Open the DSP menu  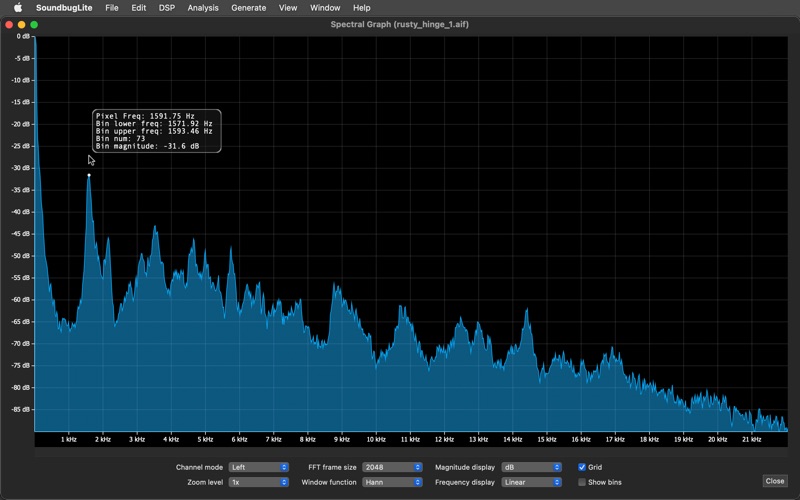pos(167,8)
